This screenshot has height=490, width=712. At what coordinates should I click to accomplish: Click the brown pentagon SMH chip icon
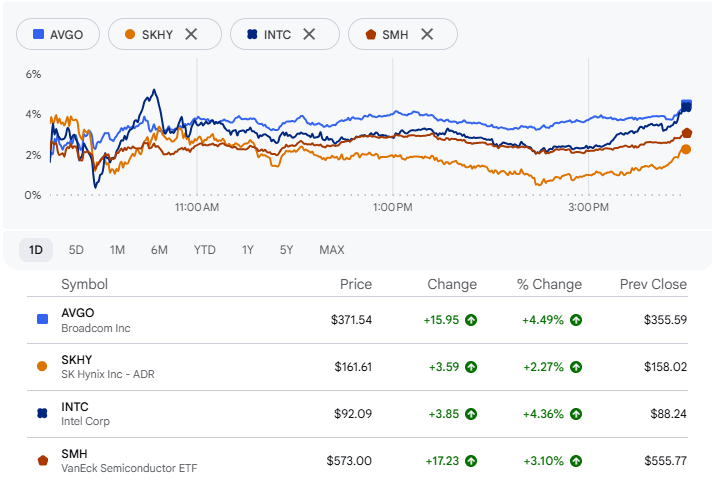[371, 34]
